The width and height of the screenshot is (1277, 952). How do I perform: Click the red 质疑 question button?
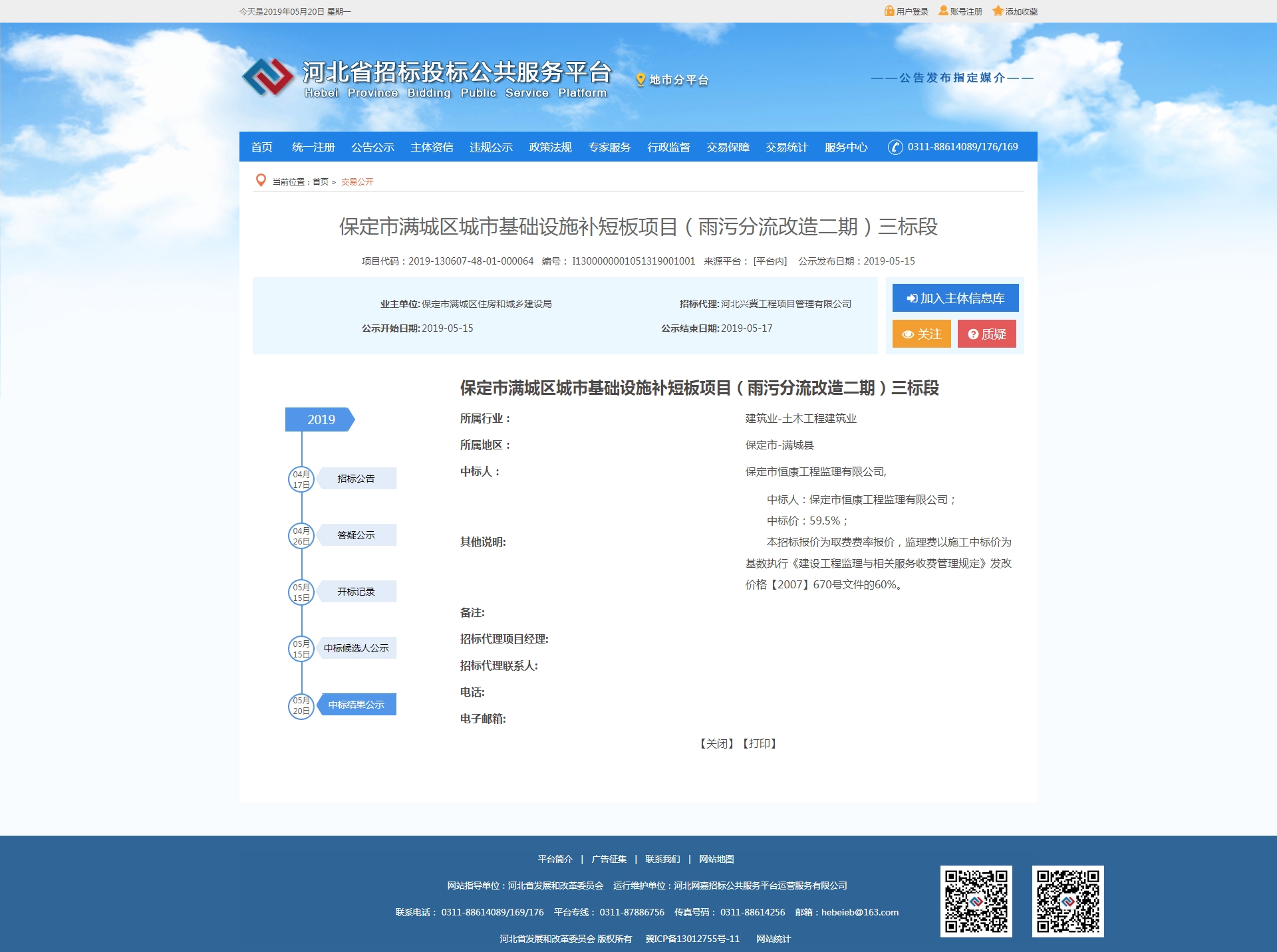click(x=986, y=334)
